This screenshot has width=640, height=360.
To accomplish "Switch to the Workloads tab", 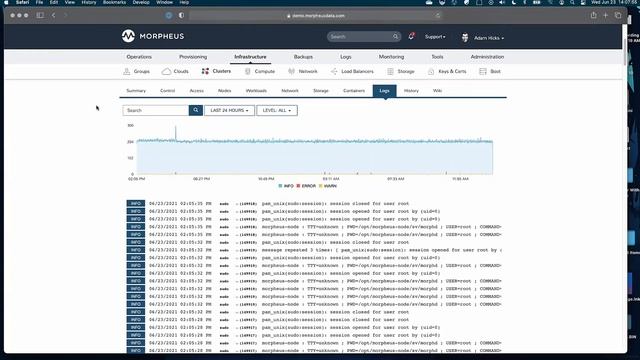I will (x=256, y=91).
